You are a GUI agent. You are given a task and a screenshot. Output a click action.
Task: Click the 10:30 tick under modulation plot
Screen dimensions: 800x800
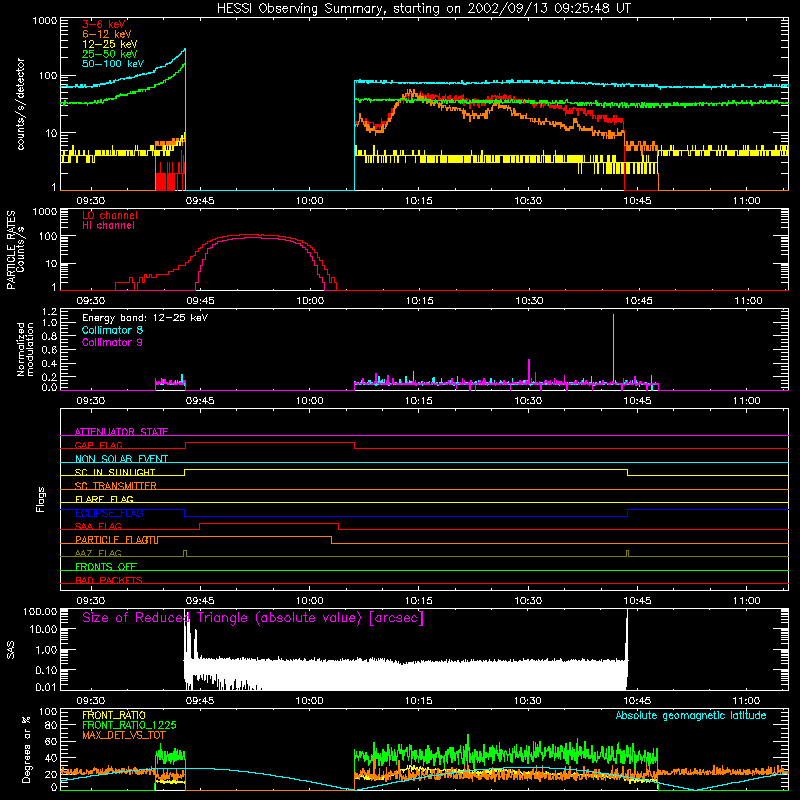(x=528, y=401)
